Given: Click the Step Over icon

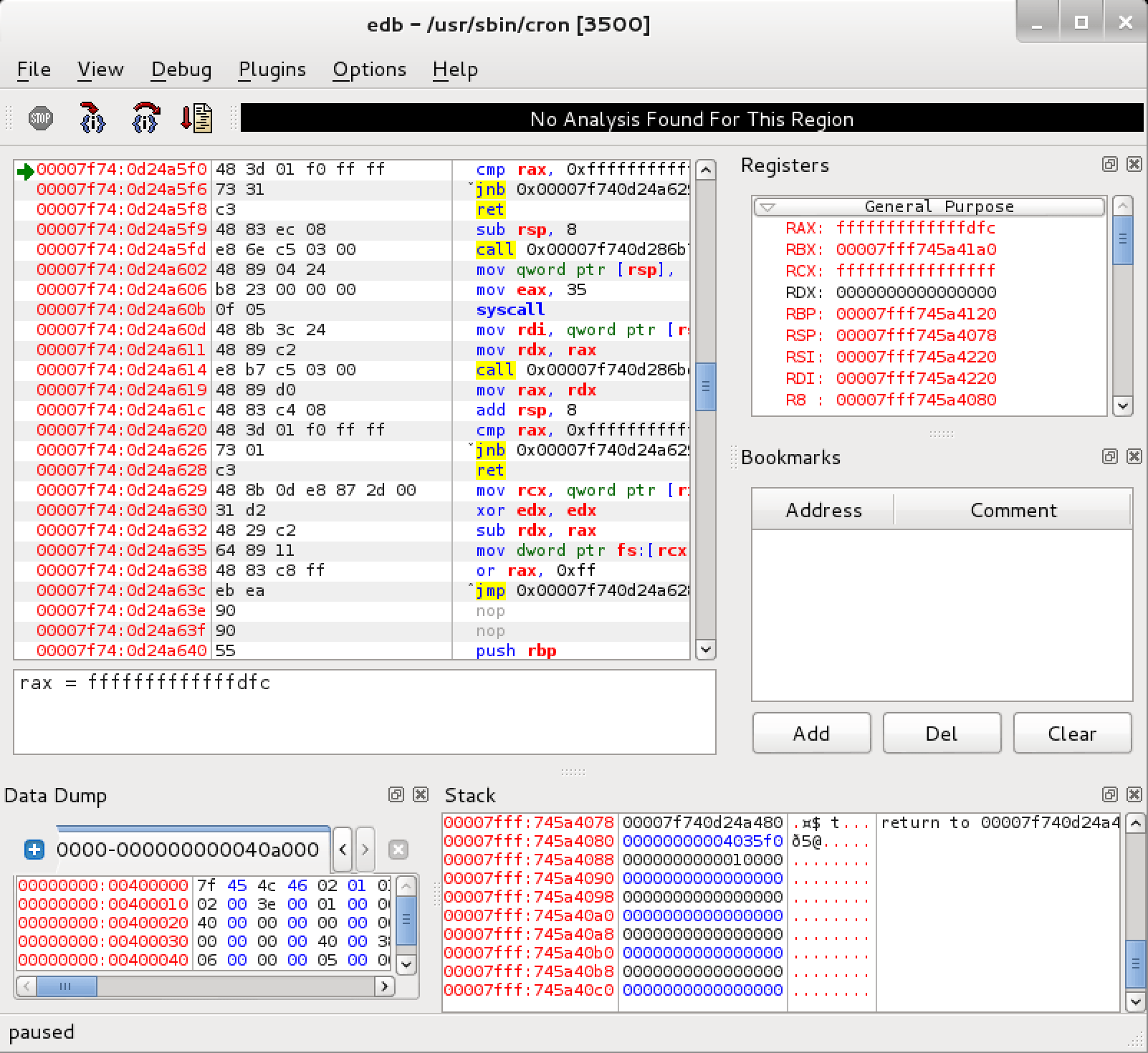Looking at the screenshot, I should tap(145, 119).
